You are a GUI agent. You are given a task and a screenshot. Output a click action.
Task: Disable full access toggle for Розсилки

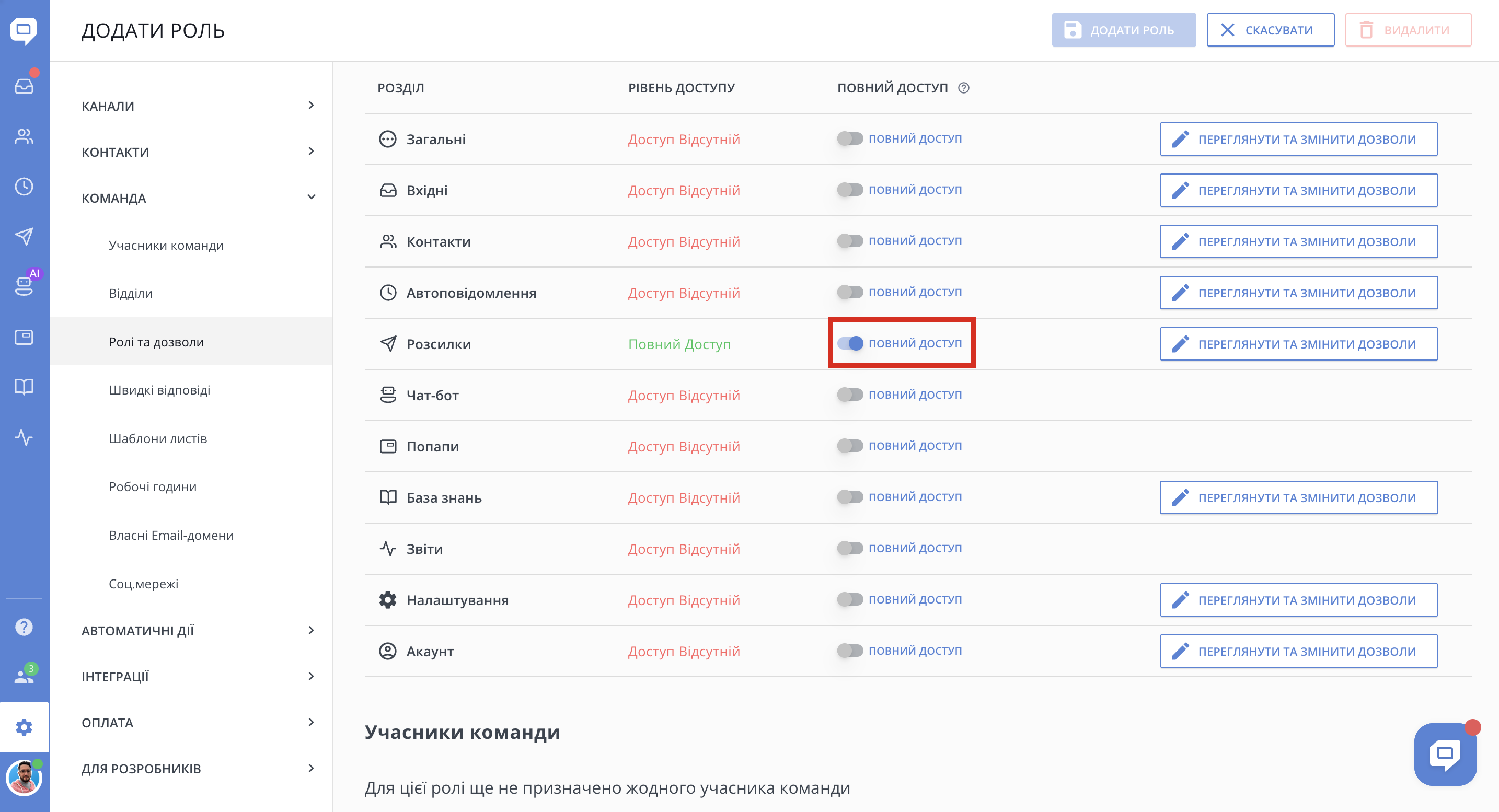(x=850, y=343)
